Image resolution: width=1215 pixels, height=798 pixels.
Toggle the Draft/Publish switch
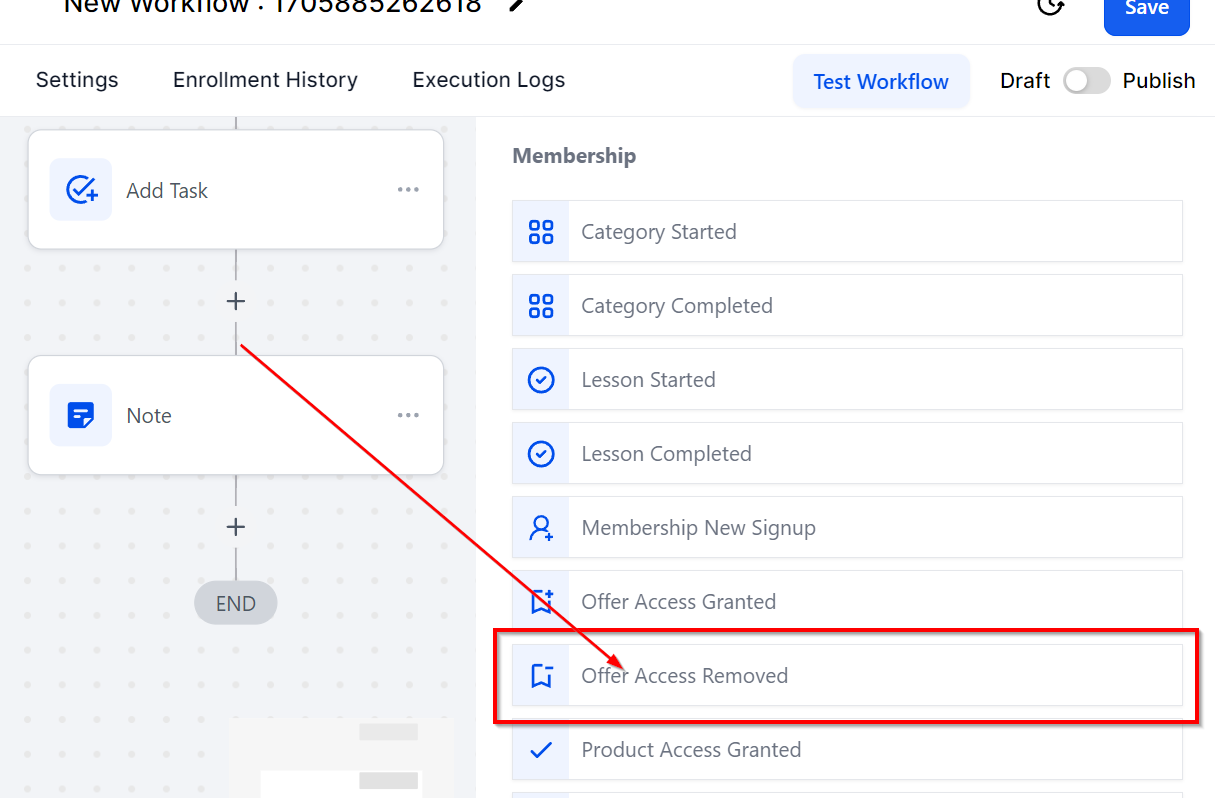tap(1086, 81)
